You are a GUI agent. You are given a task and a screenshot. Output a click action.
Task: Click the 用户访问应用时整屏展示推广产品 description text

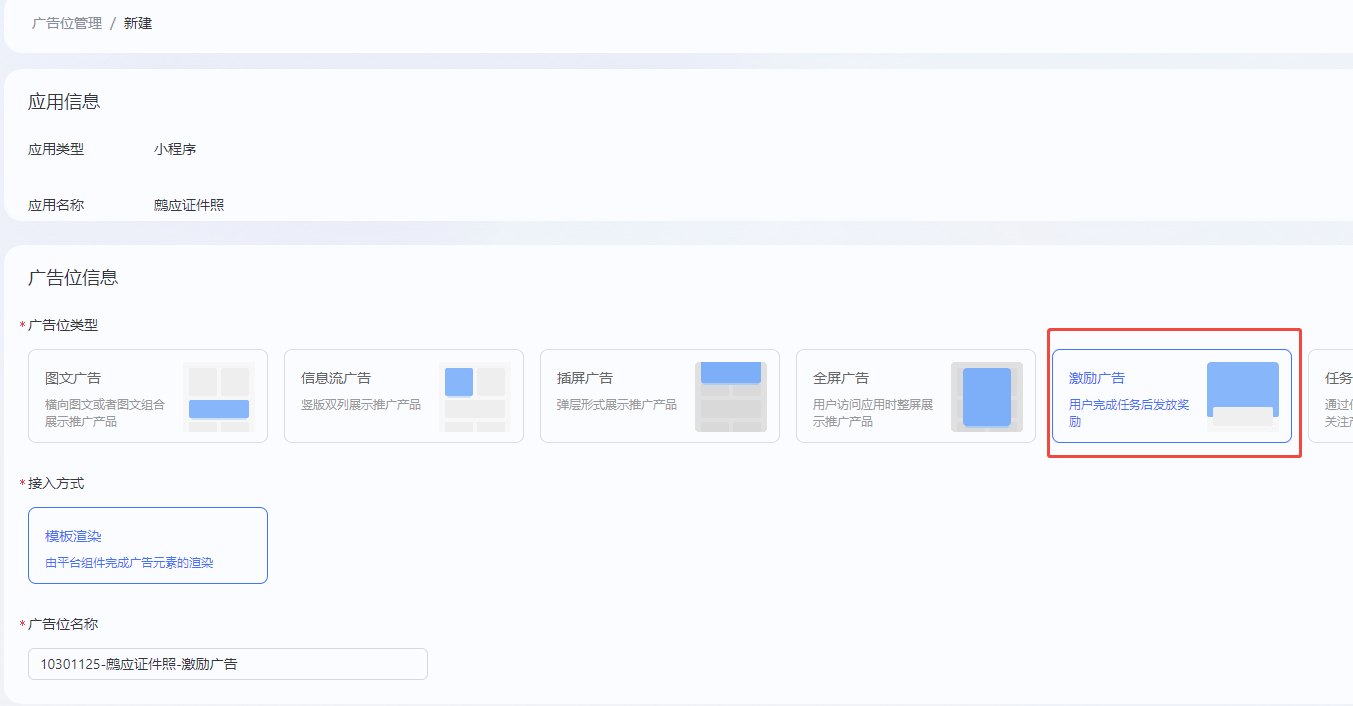pyautogui.click(x=873, y=413)
